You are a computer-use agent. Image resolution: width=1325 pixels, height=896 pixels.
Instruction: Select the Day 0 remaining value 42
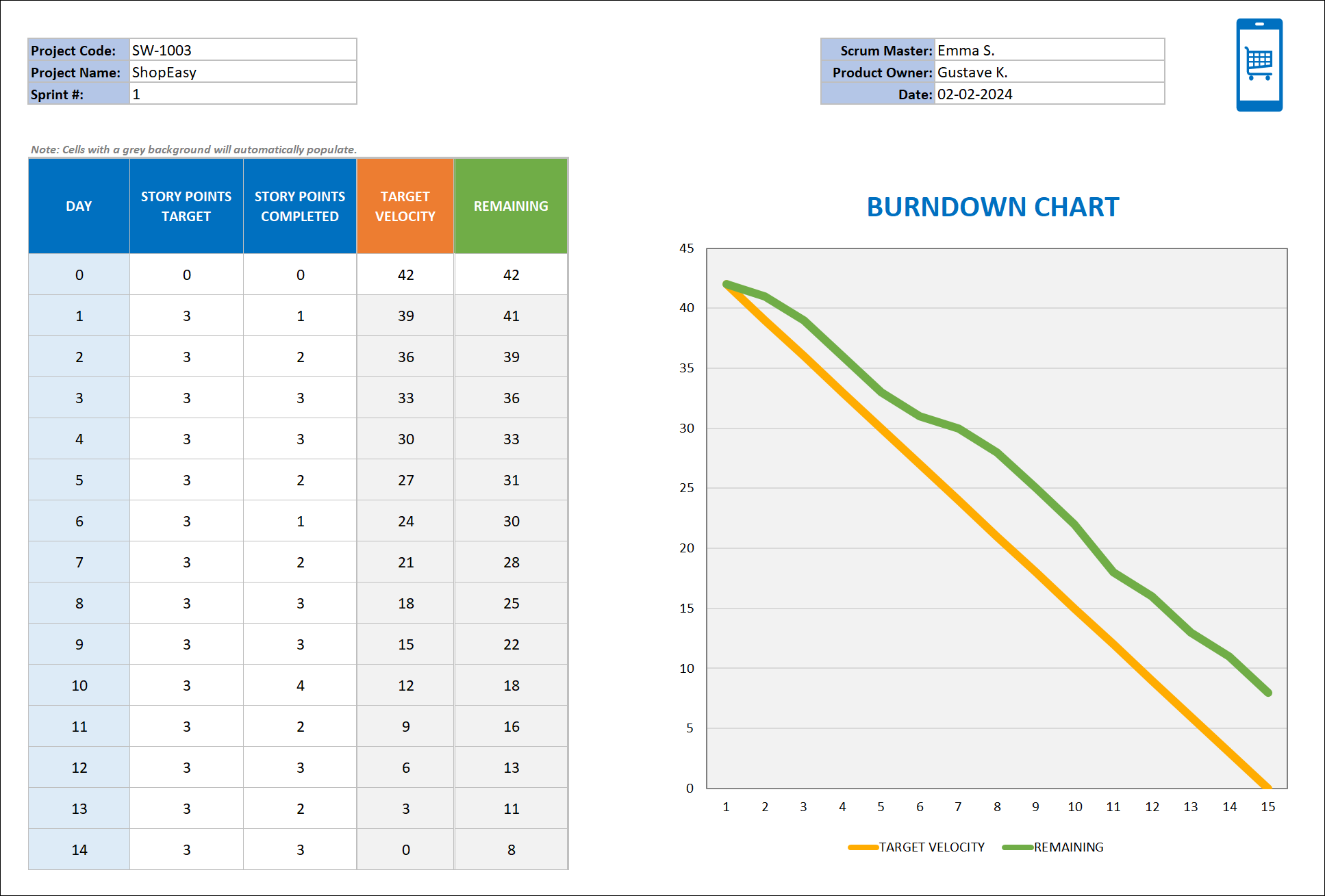coord(510,274)
